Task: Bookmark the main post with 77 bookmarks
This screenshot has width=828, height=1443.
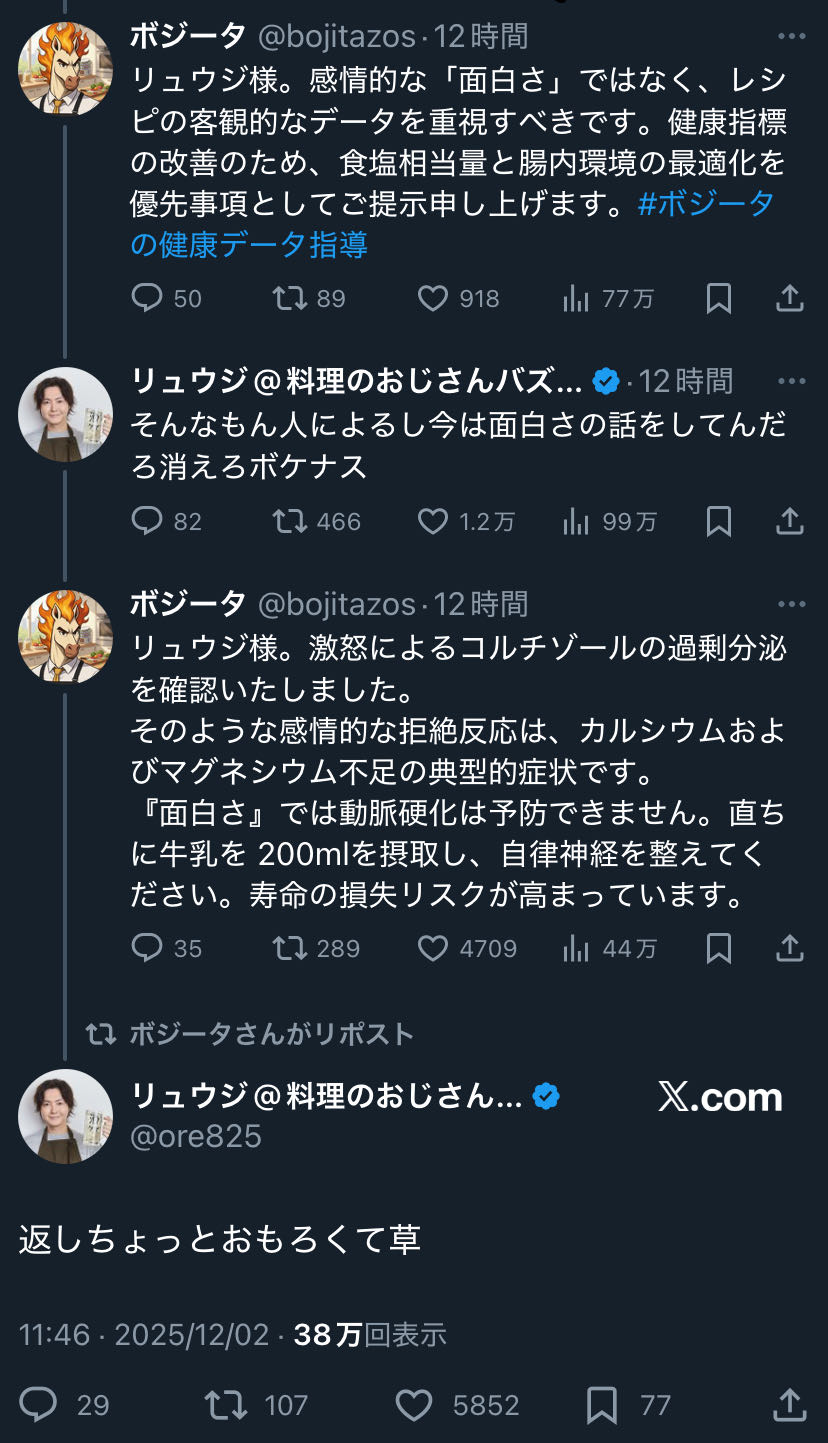Action: (x=602, y=1405)
